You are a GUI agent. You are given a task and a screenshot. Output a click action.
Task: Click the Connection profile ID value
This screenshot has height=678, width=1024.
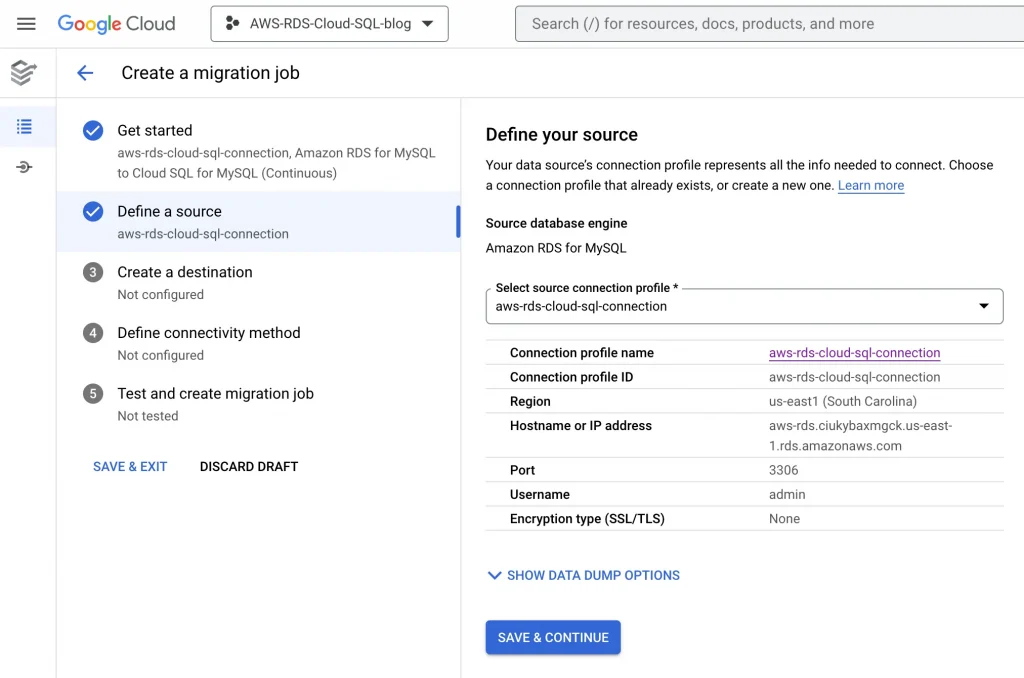(854, 377)
